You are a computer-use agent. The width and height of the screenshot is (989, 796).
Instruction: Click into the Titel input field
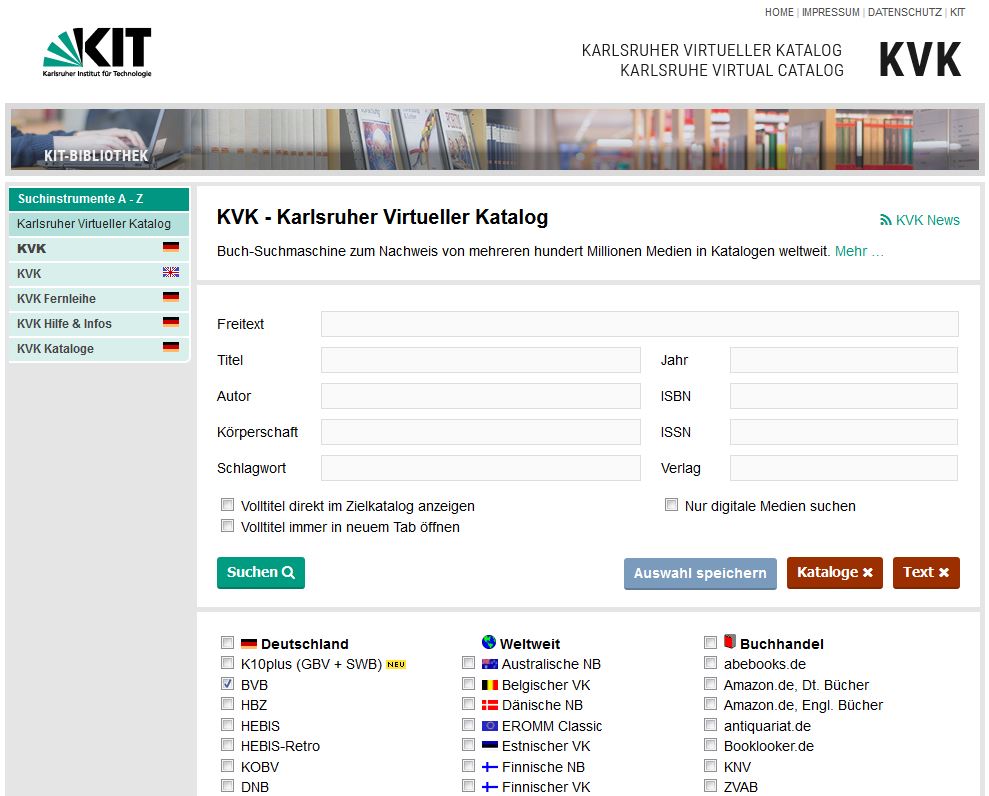click(481, 360)
